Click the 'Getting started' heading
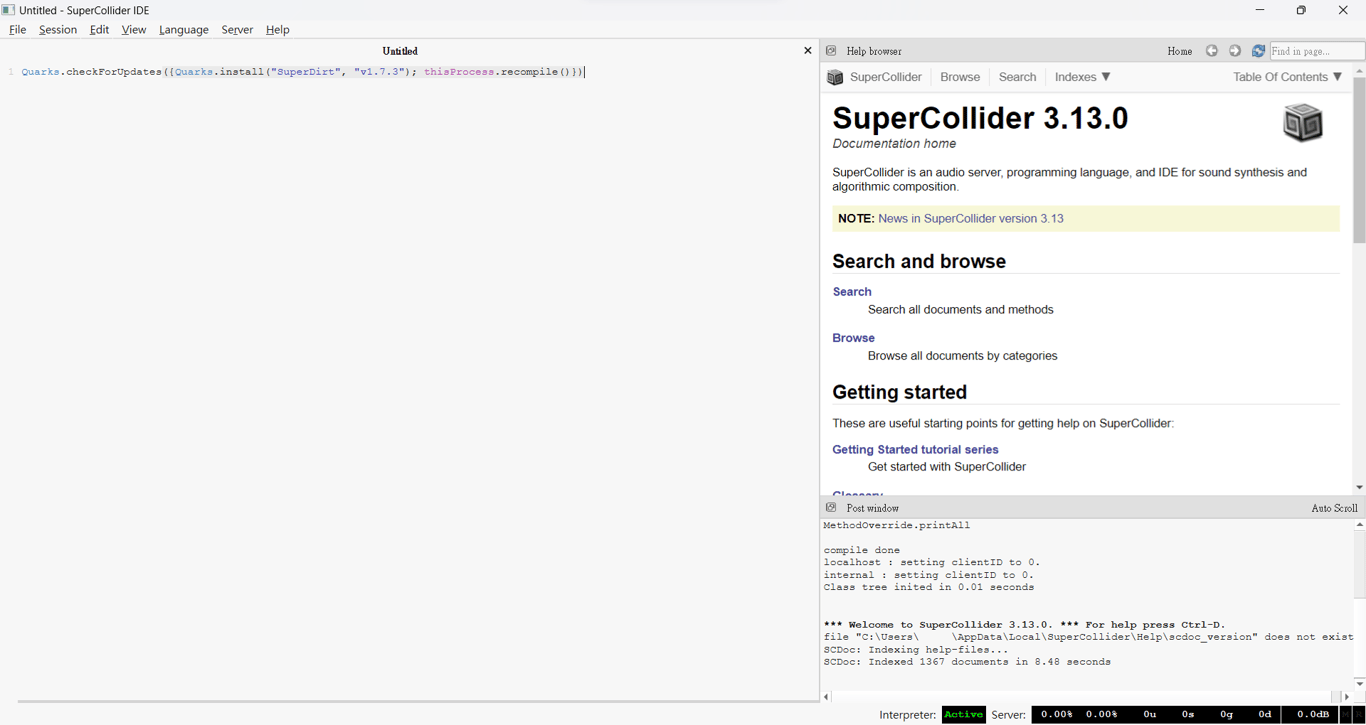1366x725 pixels. 899,393
